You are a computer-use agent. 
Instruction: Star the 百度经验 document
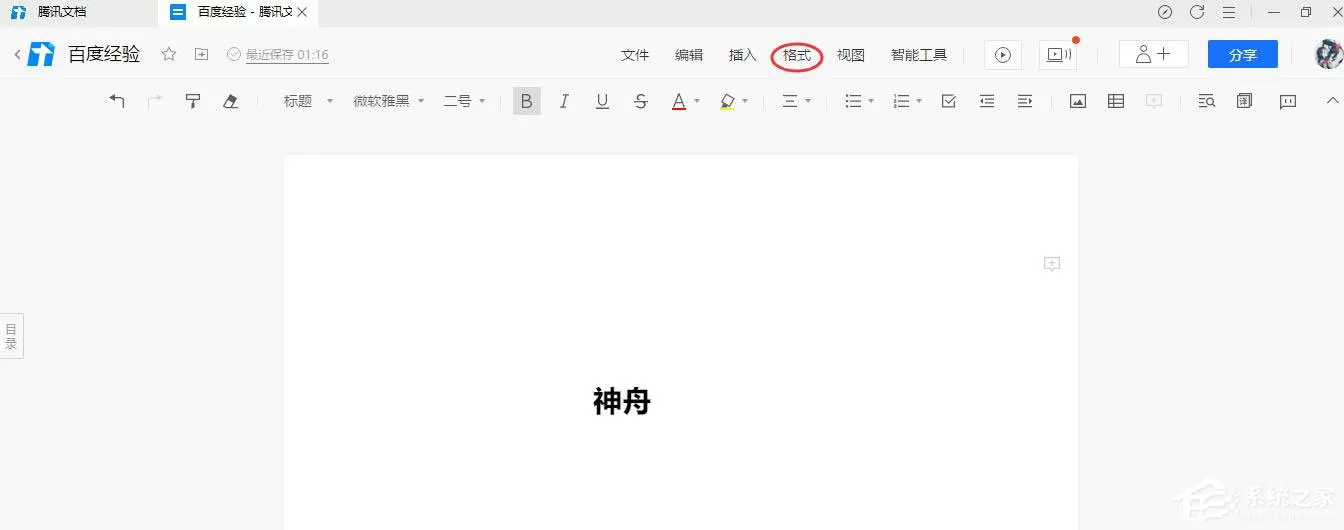(169, 54)
